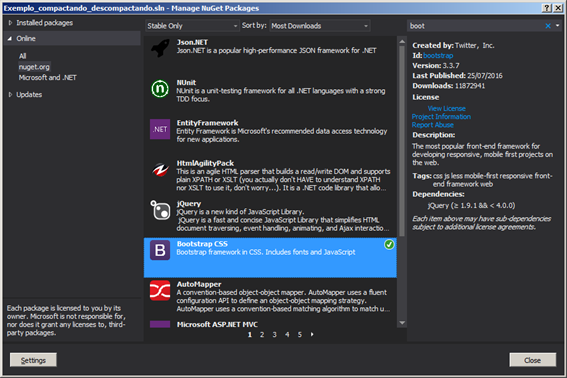Click the package list vertical scrollbar thumb

pos(402,141)
